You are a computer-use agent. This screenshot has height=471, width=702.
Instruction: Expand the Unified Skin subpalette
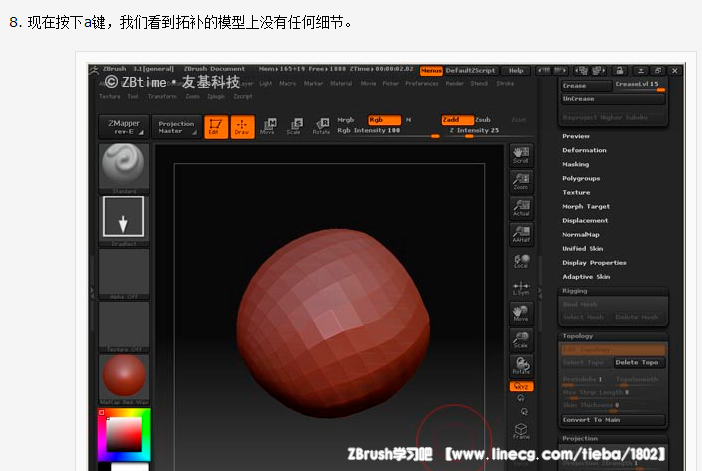582,248
